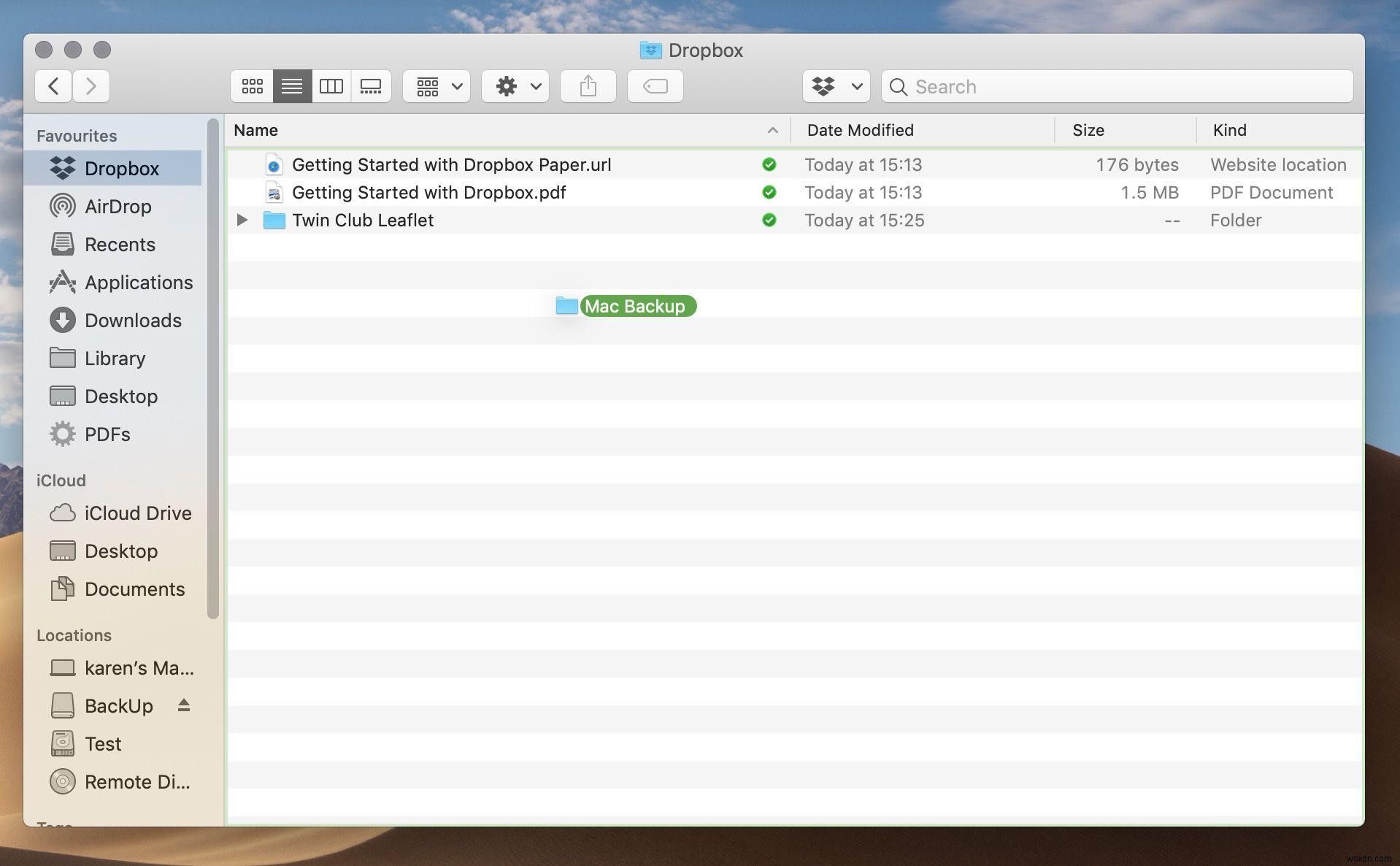Open the item grouping dropdown

coord(436,86)
